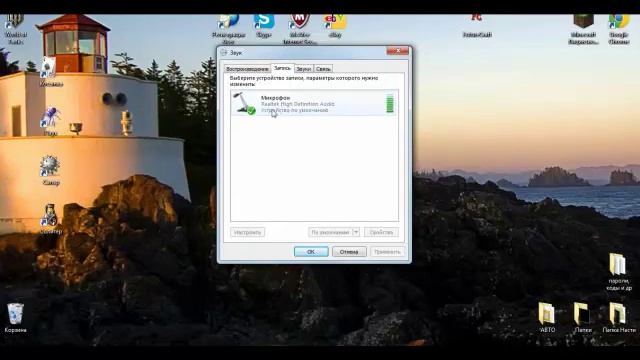The height and width of the screenshot is (360, 640).
Task: Click the Настроить button
Action: click(x=247, y=232)
